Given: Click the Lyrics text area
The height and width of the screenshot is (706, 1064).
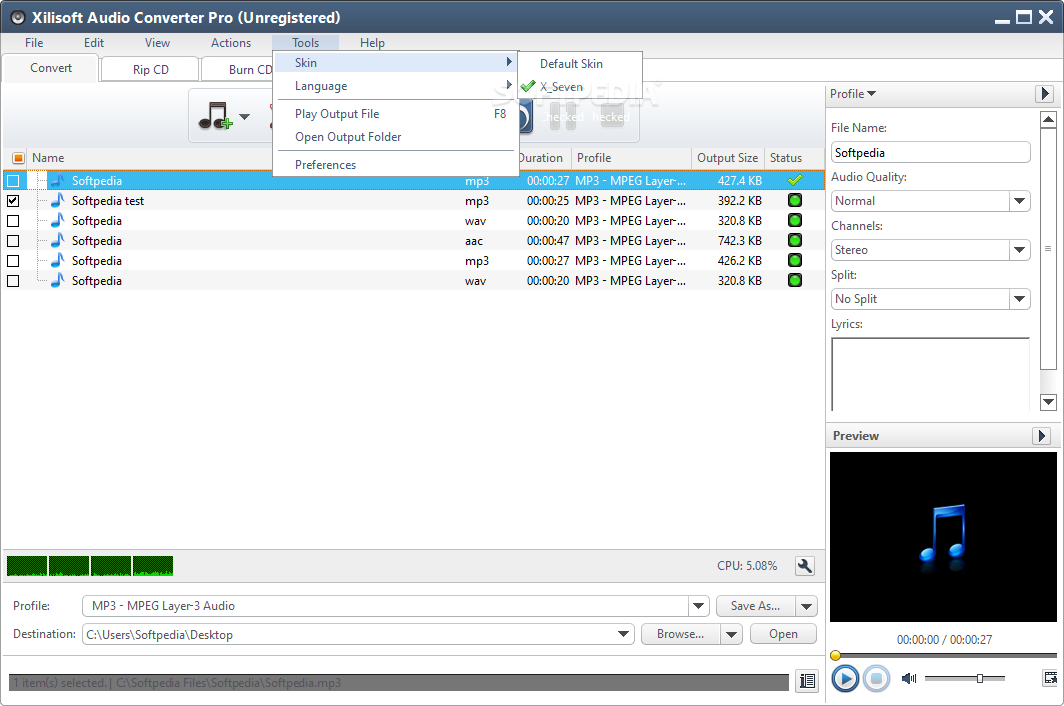Looking at the screenshot, I should [930, 374].
